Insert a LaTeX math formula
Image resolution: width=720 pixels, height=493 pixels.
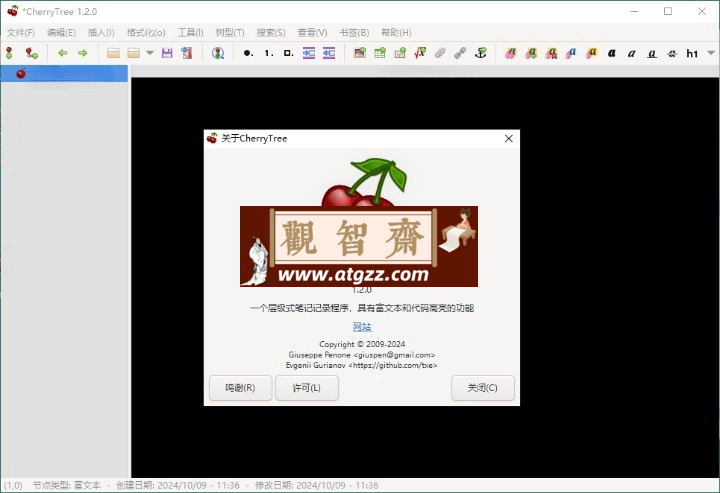(420, 53)
